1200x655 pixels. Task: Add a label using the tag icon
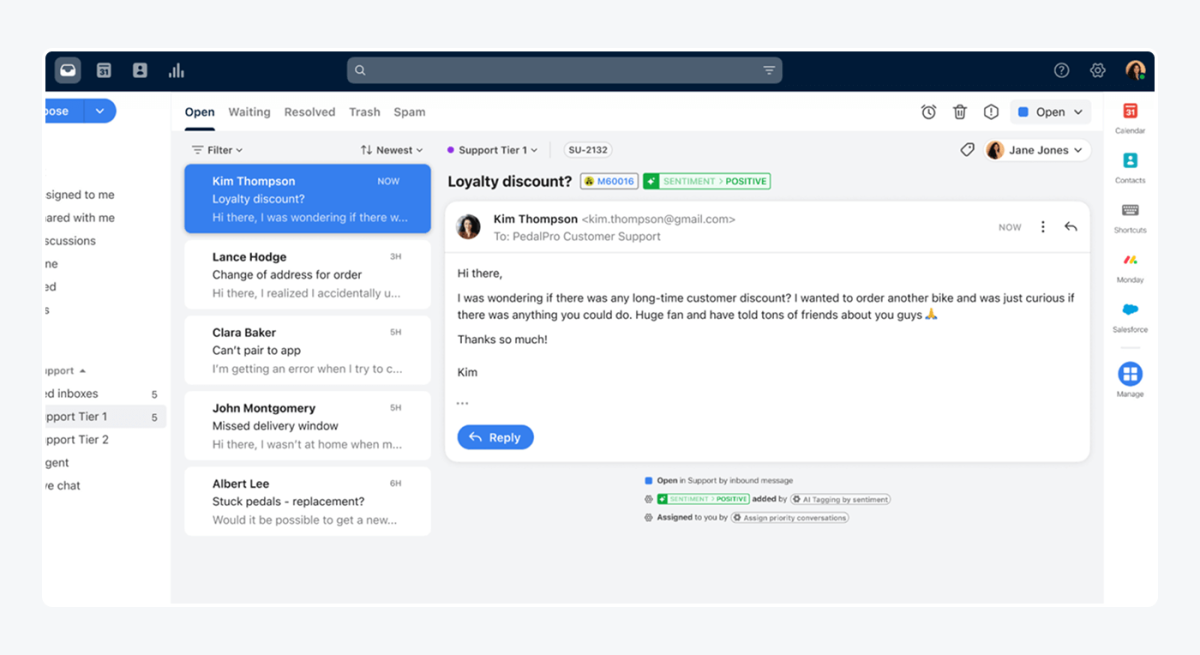[x=966, y=149]
